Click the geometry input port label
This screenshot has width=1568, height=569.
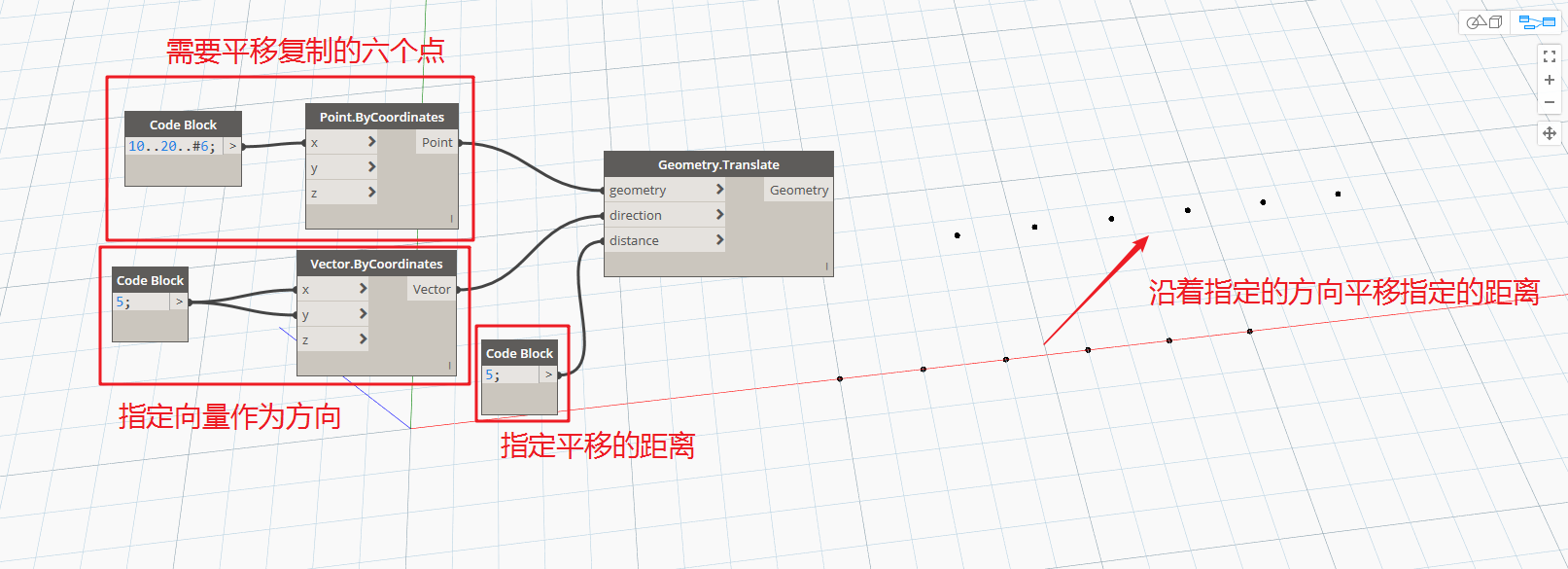tap(638, 190)
